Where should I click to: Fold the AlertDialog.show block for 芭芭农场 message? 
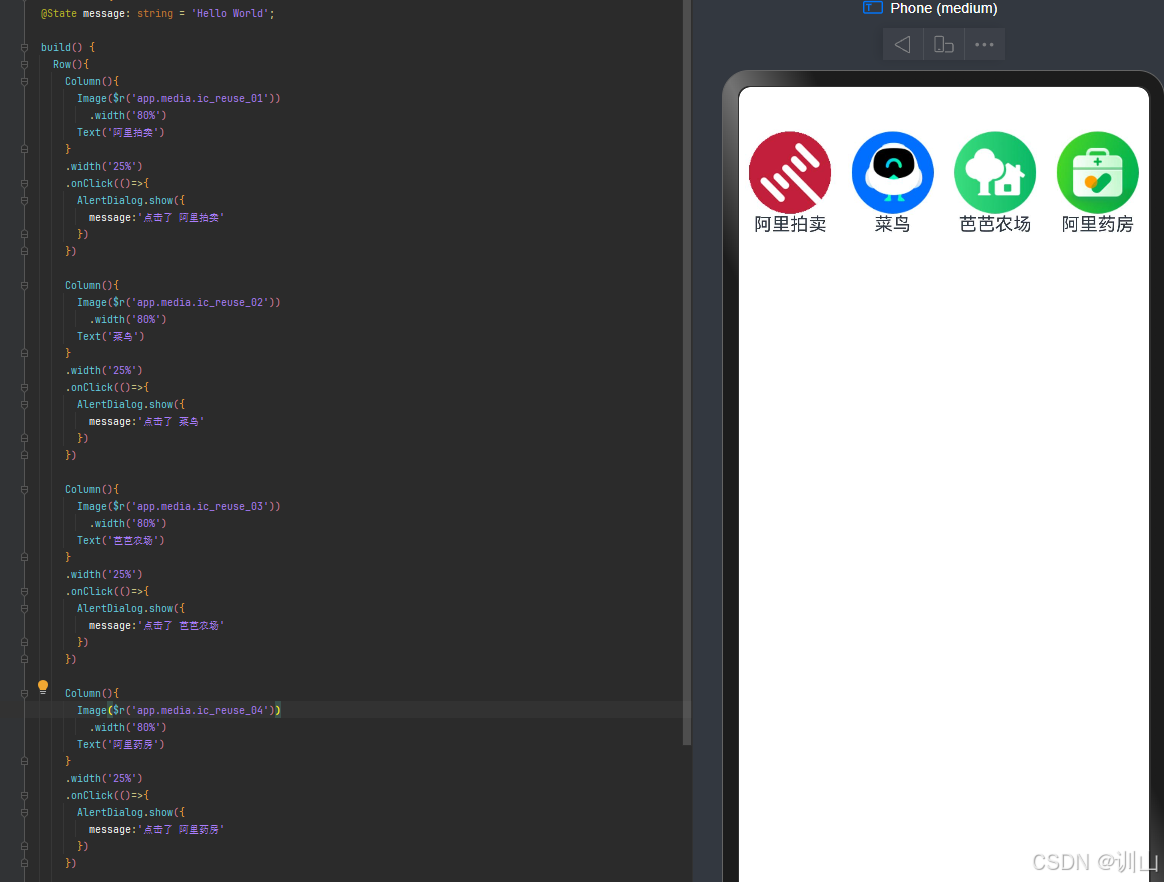point(24,609)
